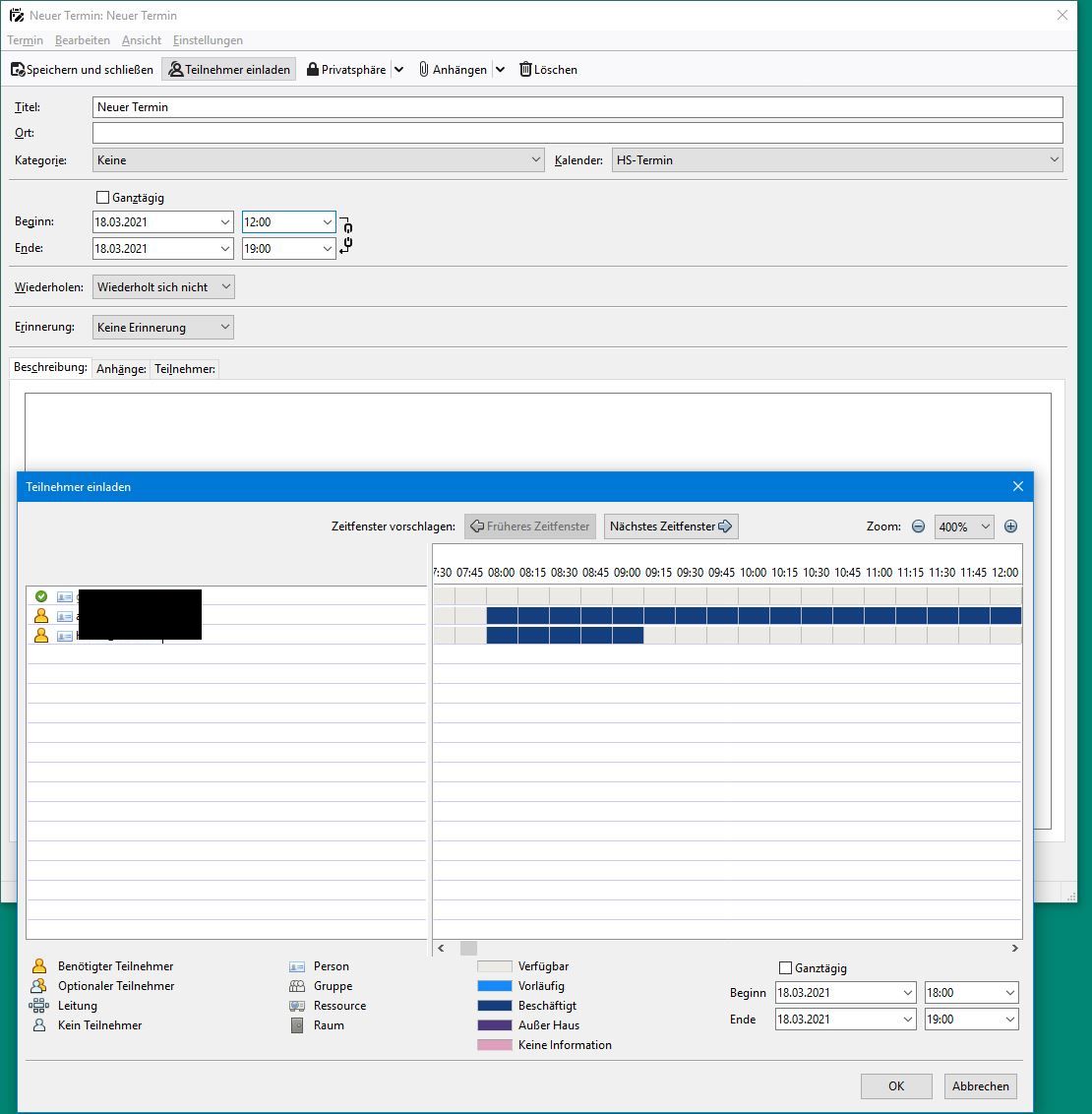The image size is (1092, 1114).
Task: Open the Zoom 400% dropdown
Action: tap(964, 526)
